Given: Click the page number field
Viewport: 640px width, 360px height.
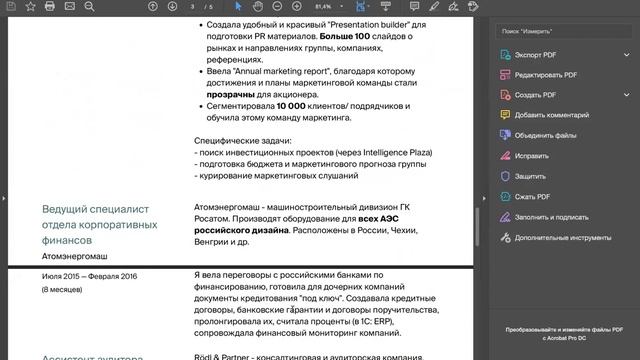Looking at the screenshot, I should [x=192, y=7].
